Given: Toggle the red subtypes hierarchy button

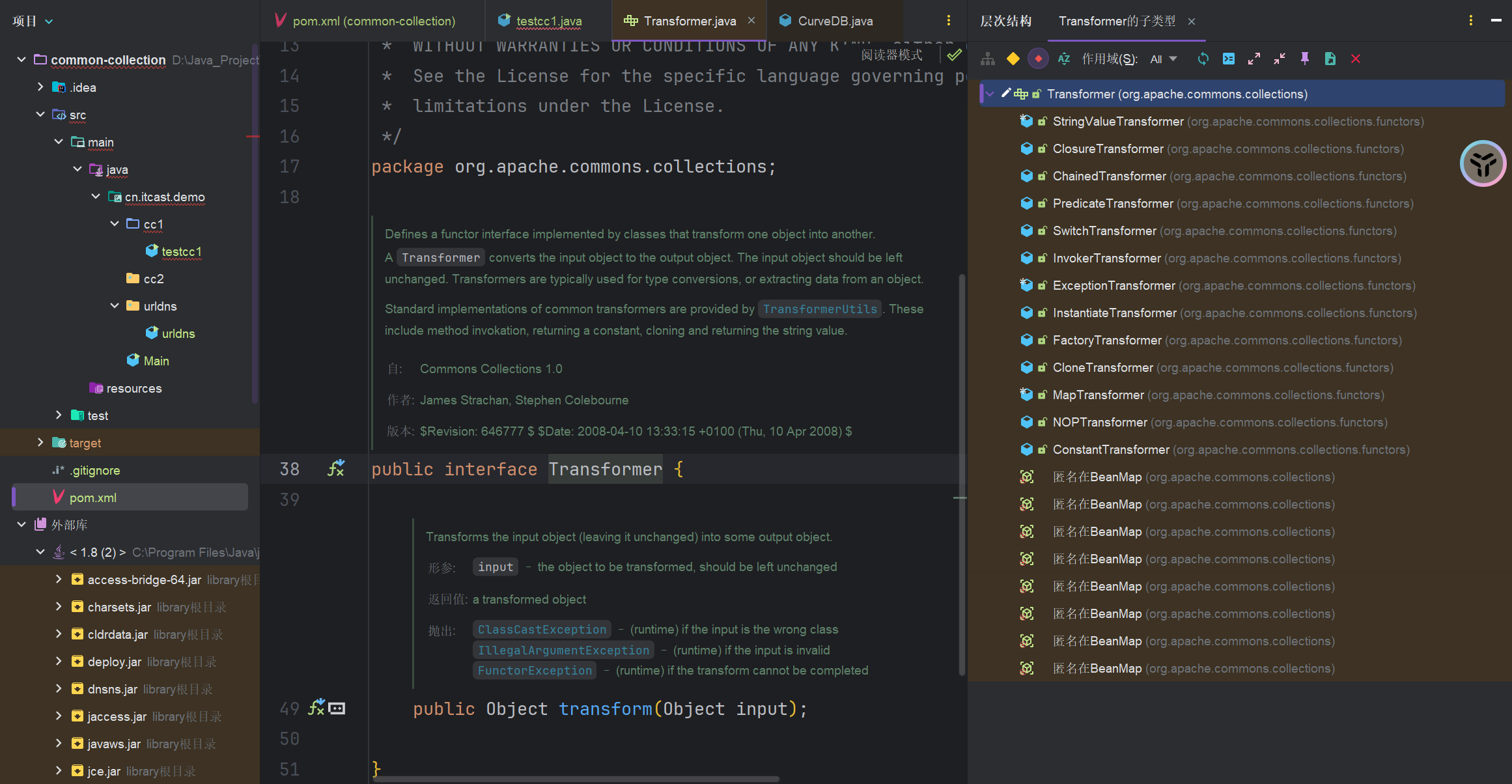Looking at the screenshot, I should pos(1038,59).
